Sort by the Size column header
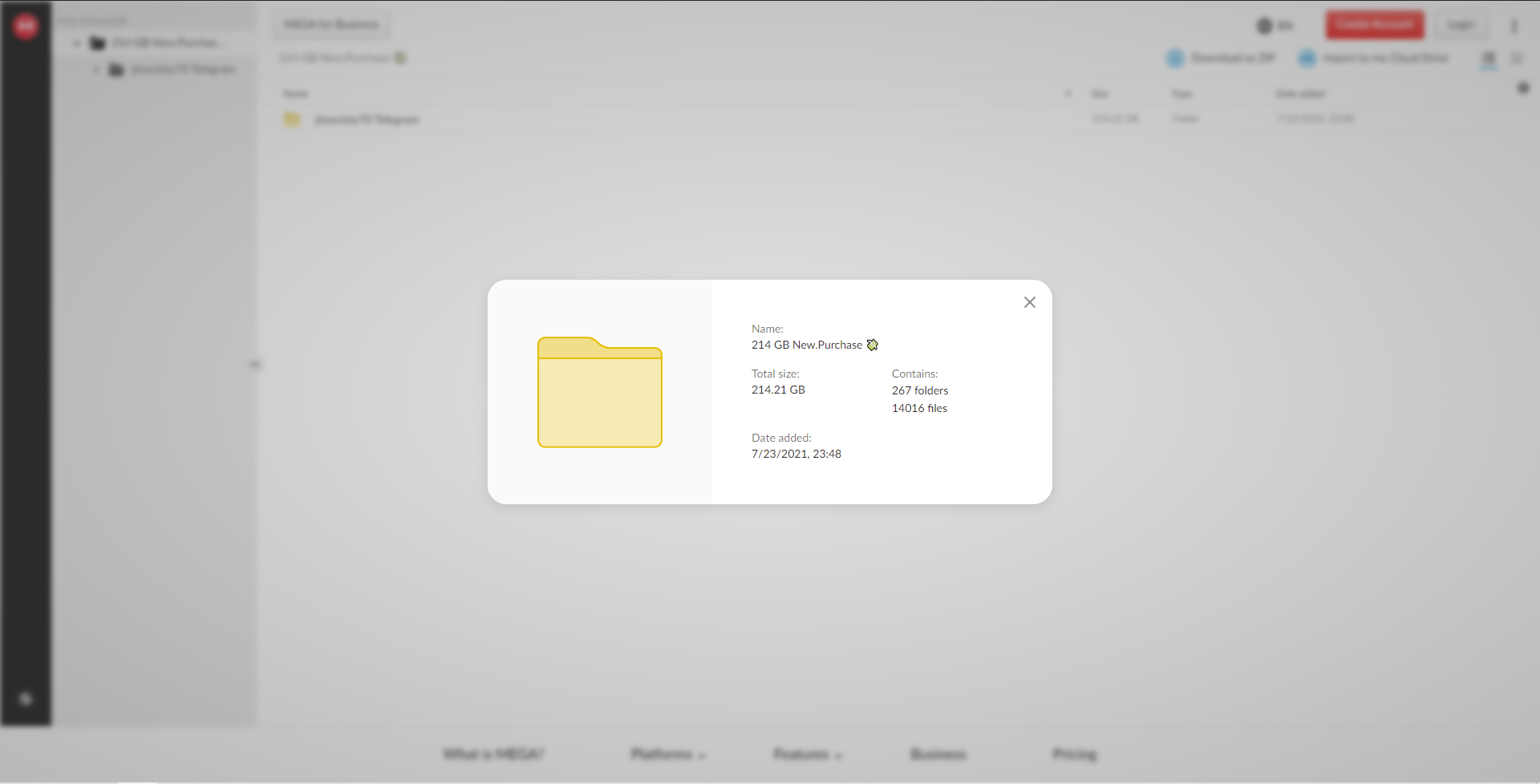1540x784 pixels. [x=1100, y=94]
